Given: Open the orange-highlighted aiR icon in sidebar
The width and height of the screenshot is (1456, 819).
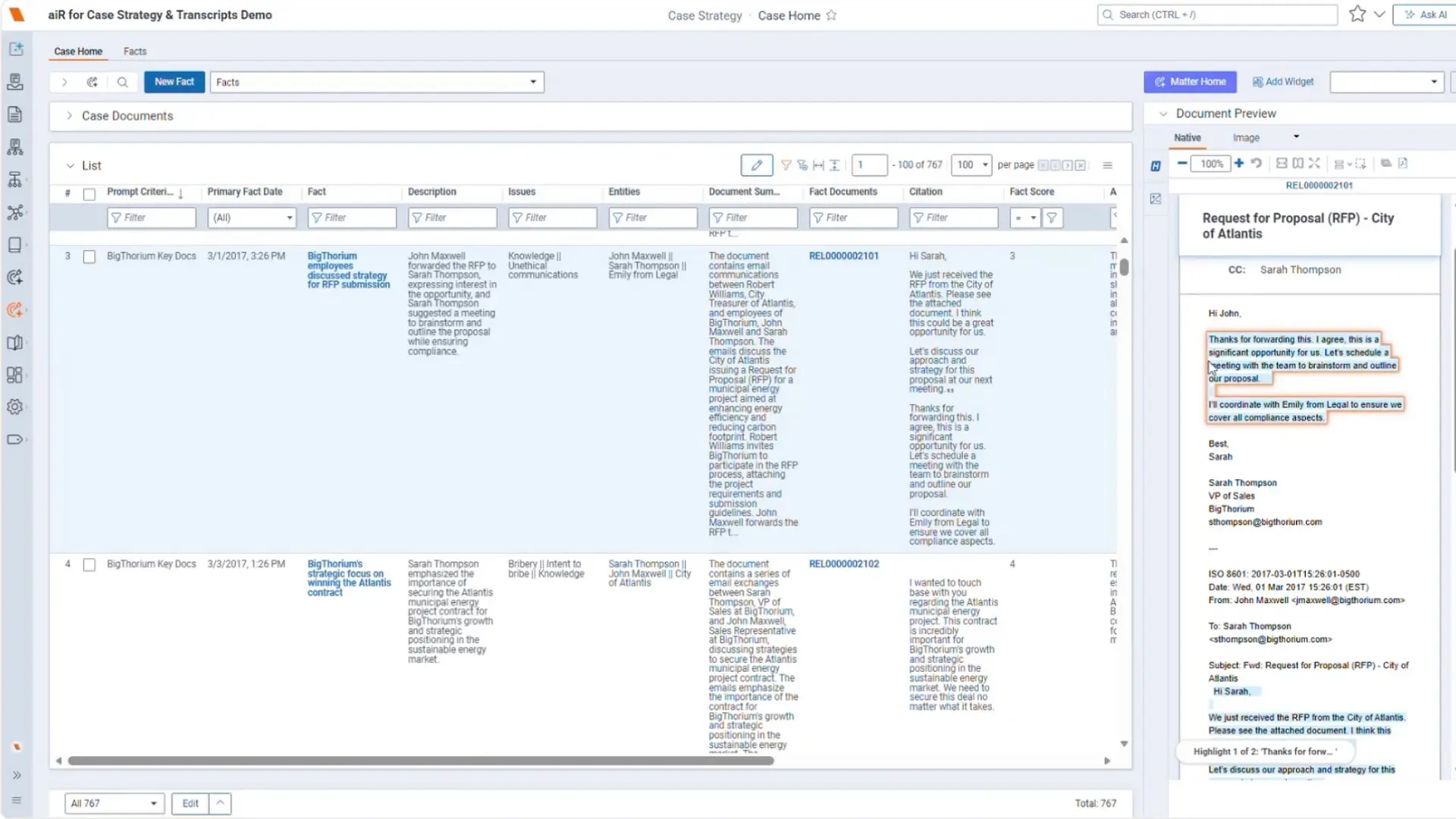Looking at the screenshot, I should [15, 309].
